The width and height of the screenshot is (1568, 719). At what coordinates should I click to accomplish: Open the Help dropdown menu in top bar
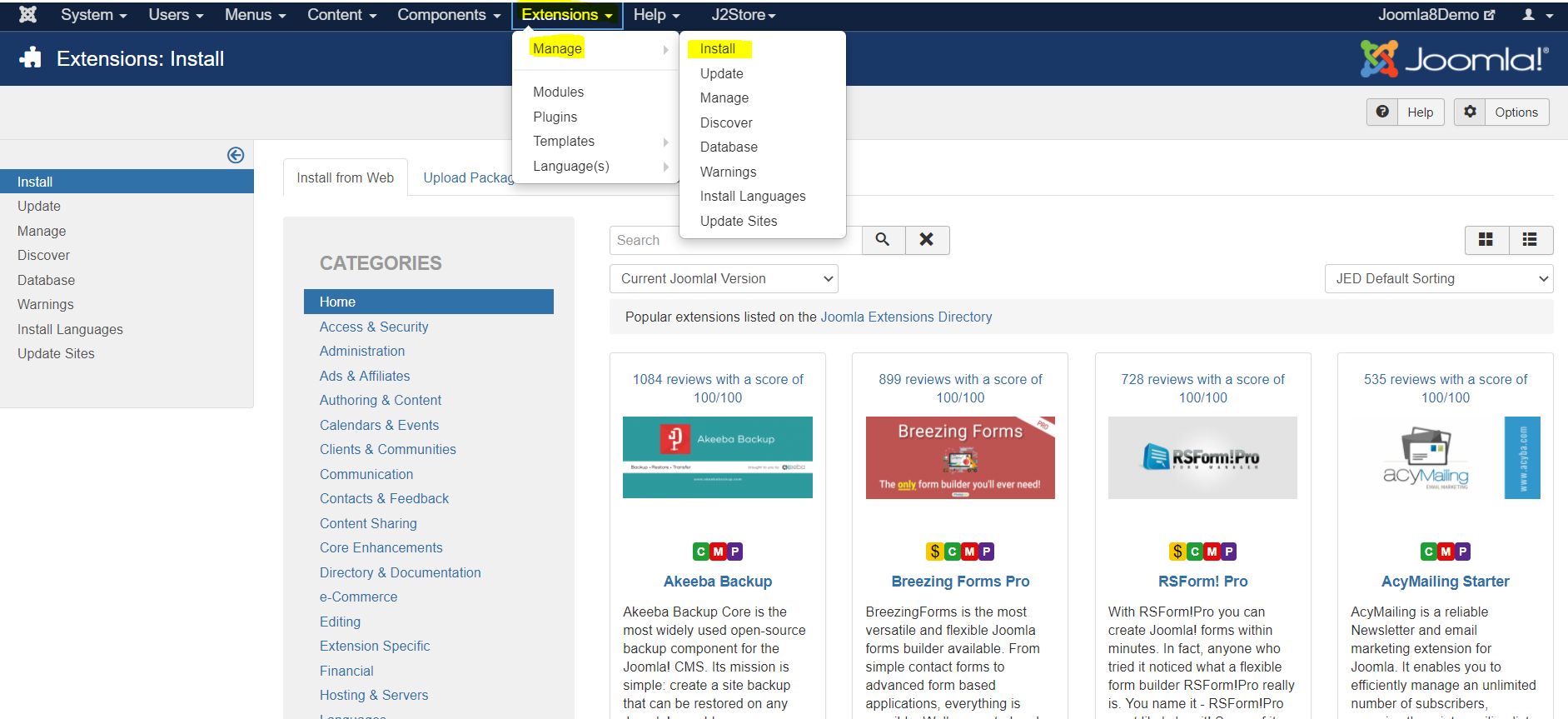(x=656, y=15)
